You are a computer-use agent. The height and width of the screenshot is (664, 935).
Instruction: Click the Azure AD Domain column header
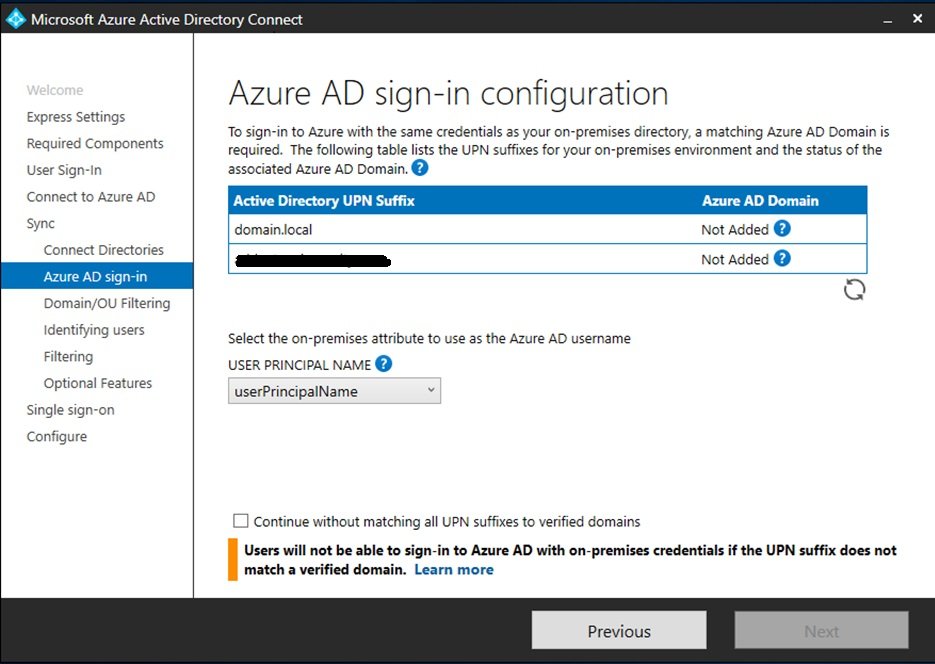coord(760,201)
